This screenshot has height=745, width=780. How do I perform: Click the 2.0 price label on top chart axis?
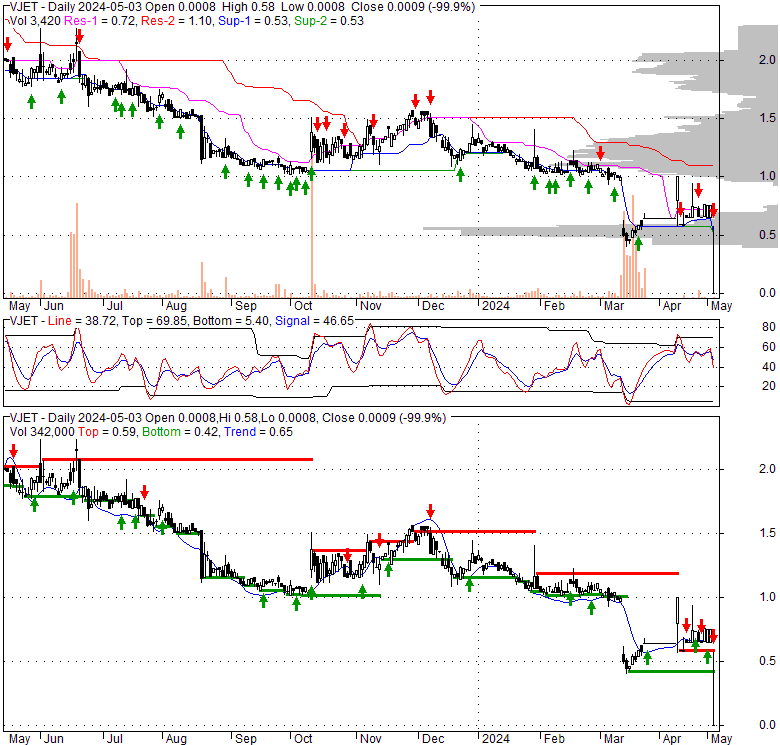(767, 60)
